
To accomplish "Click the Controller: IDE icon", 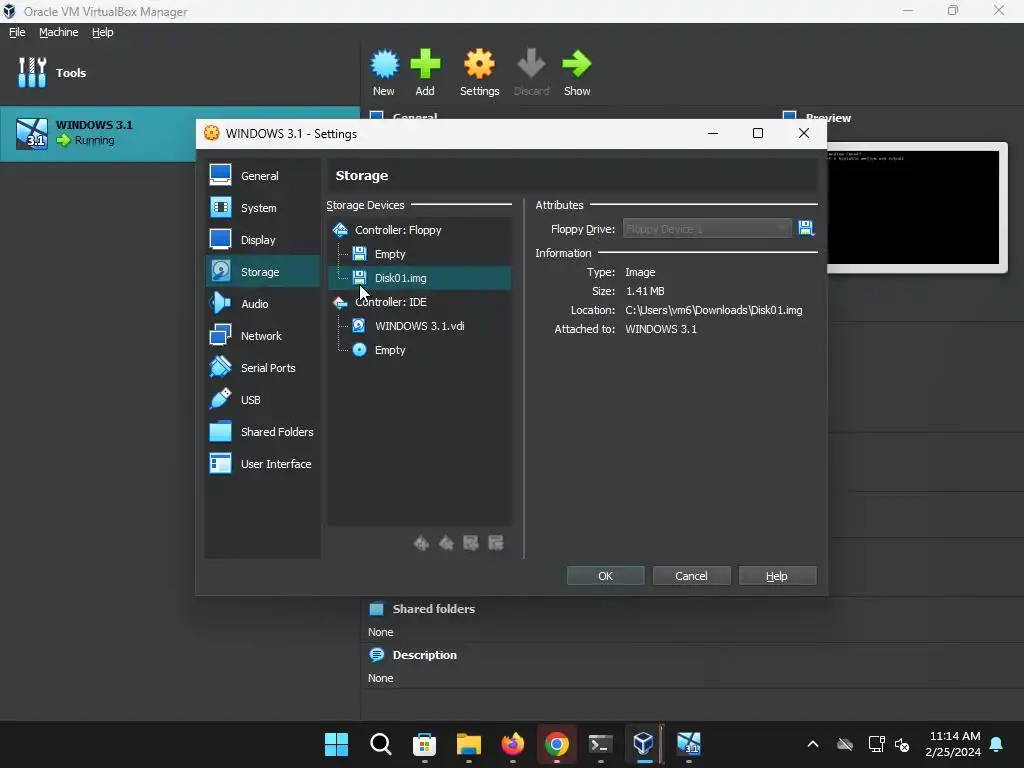I will pos(340,302).
